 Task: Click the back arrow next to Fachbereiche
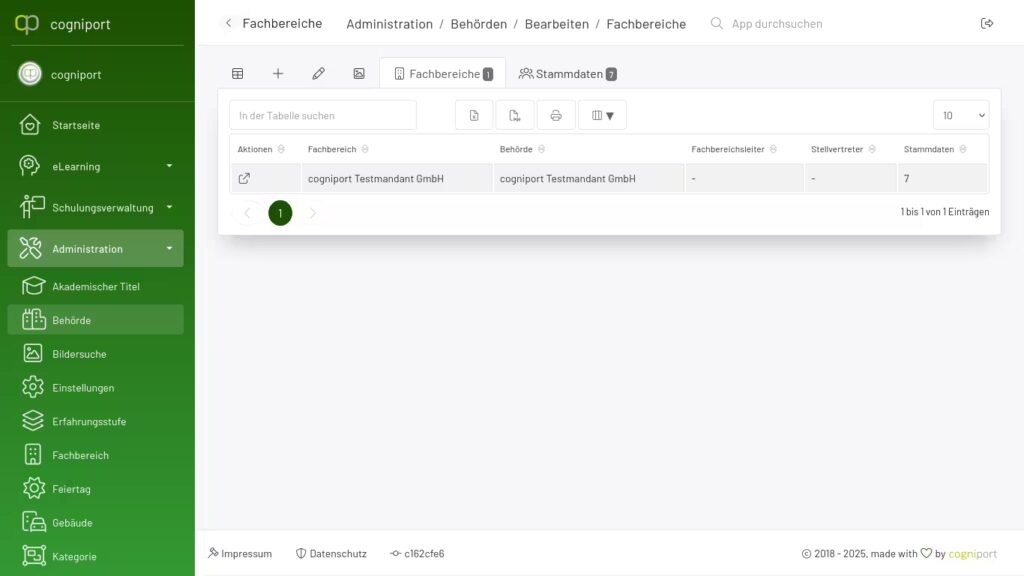pos(229,24)
